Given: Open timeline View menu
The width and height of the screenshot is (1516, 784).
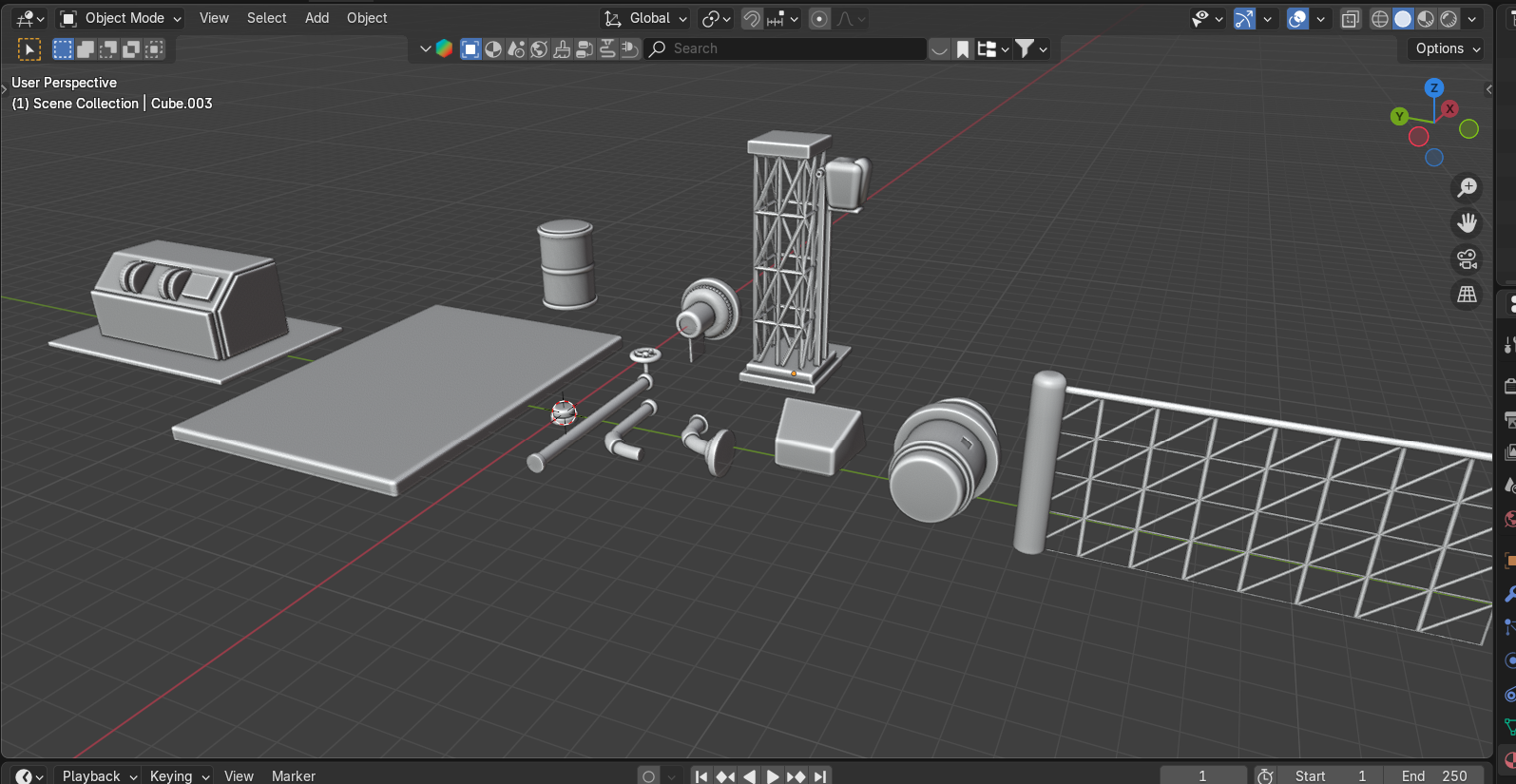Looking at the screenshot, I should (239, 776).
